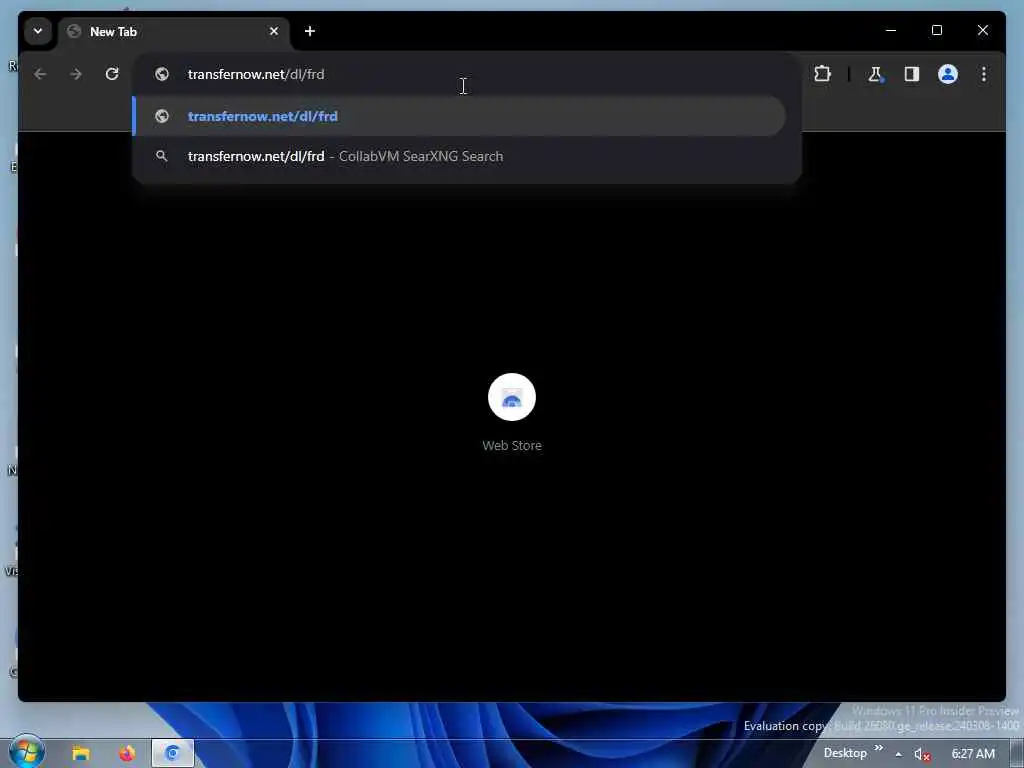Select the Chromium taskbar button
Viewport: 1024px width, 768px height.
pyautogui.click(x=172, y=753)
